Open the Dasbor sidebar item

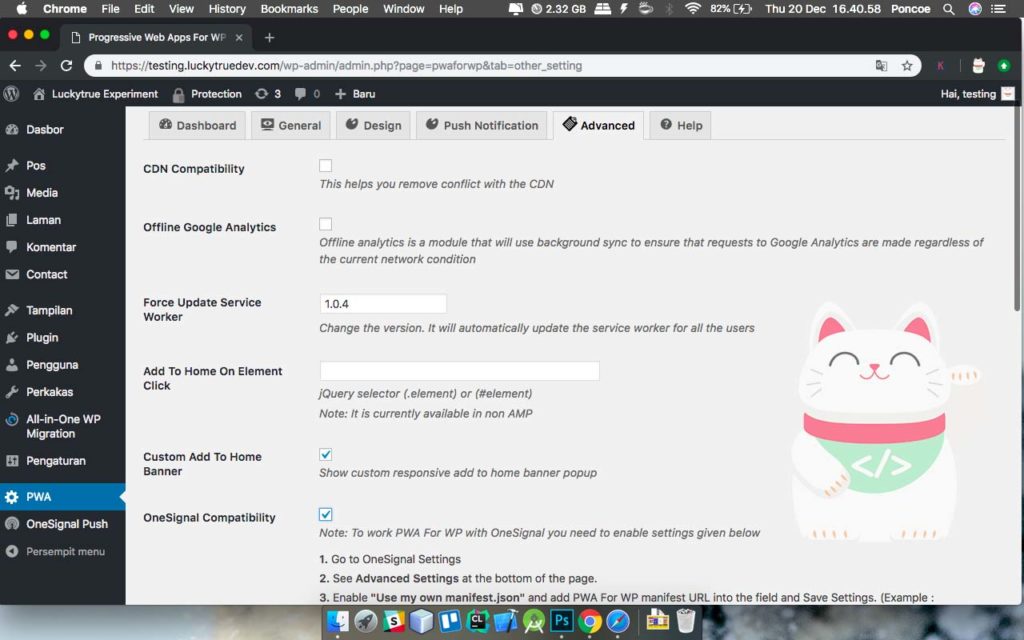pyautogui.click(x=63, y=129)
